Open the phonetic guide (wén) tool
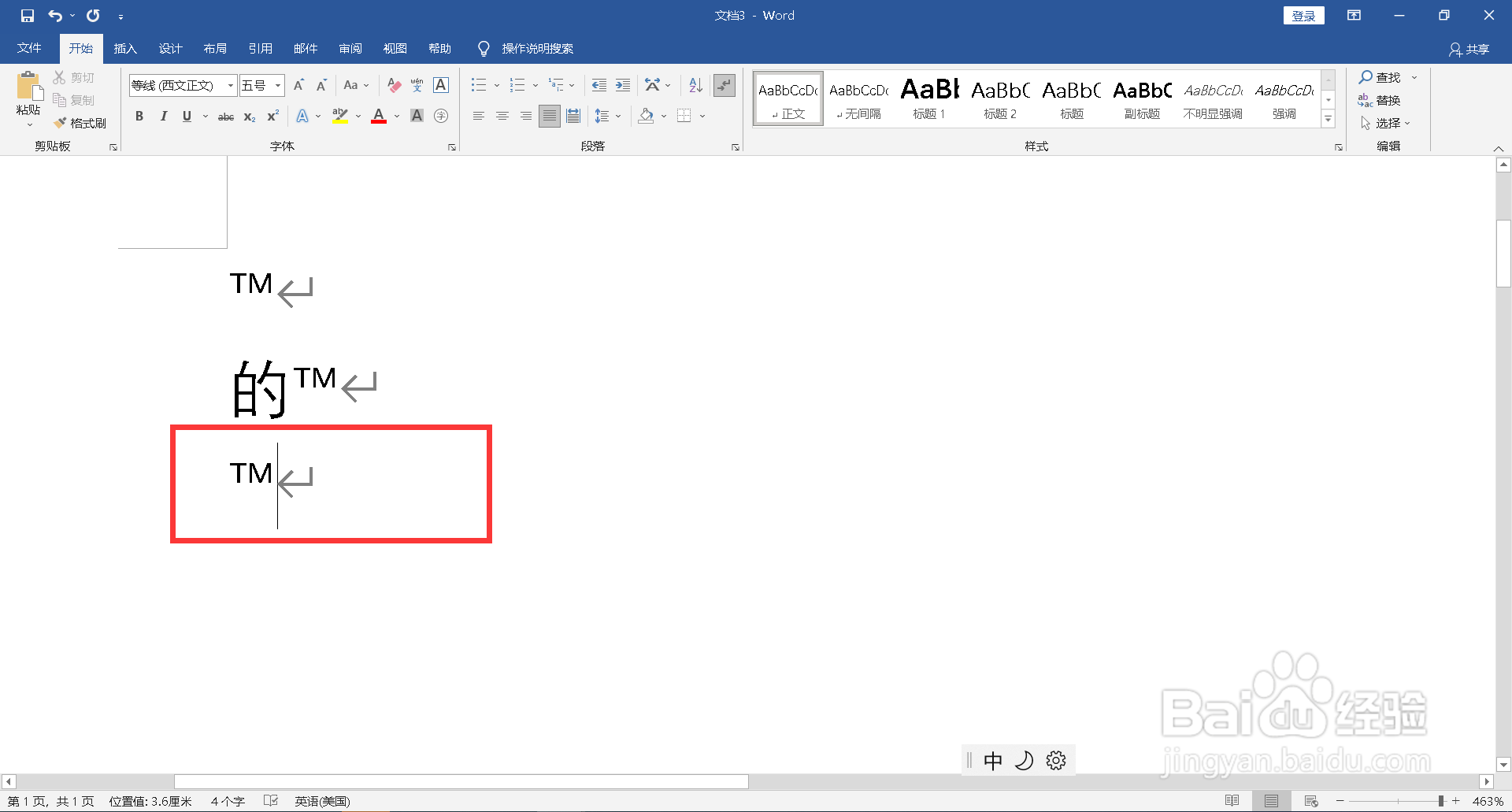Viewport: 1512px width, 812px height. (417, 85)
